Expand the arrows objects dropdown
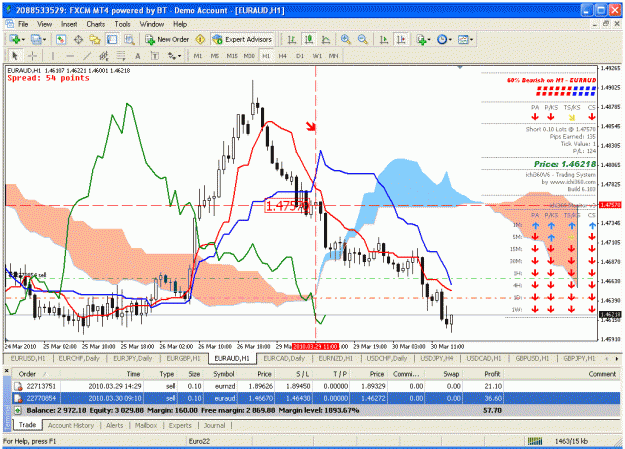This screenshot has width=625, height=449. (x=175, y=56)
